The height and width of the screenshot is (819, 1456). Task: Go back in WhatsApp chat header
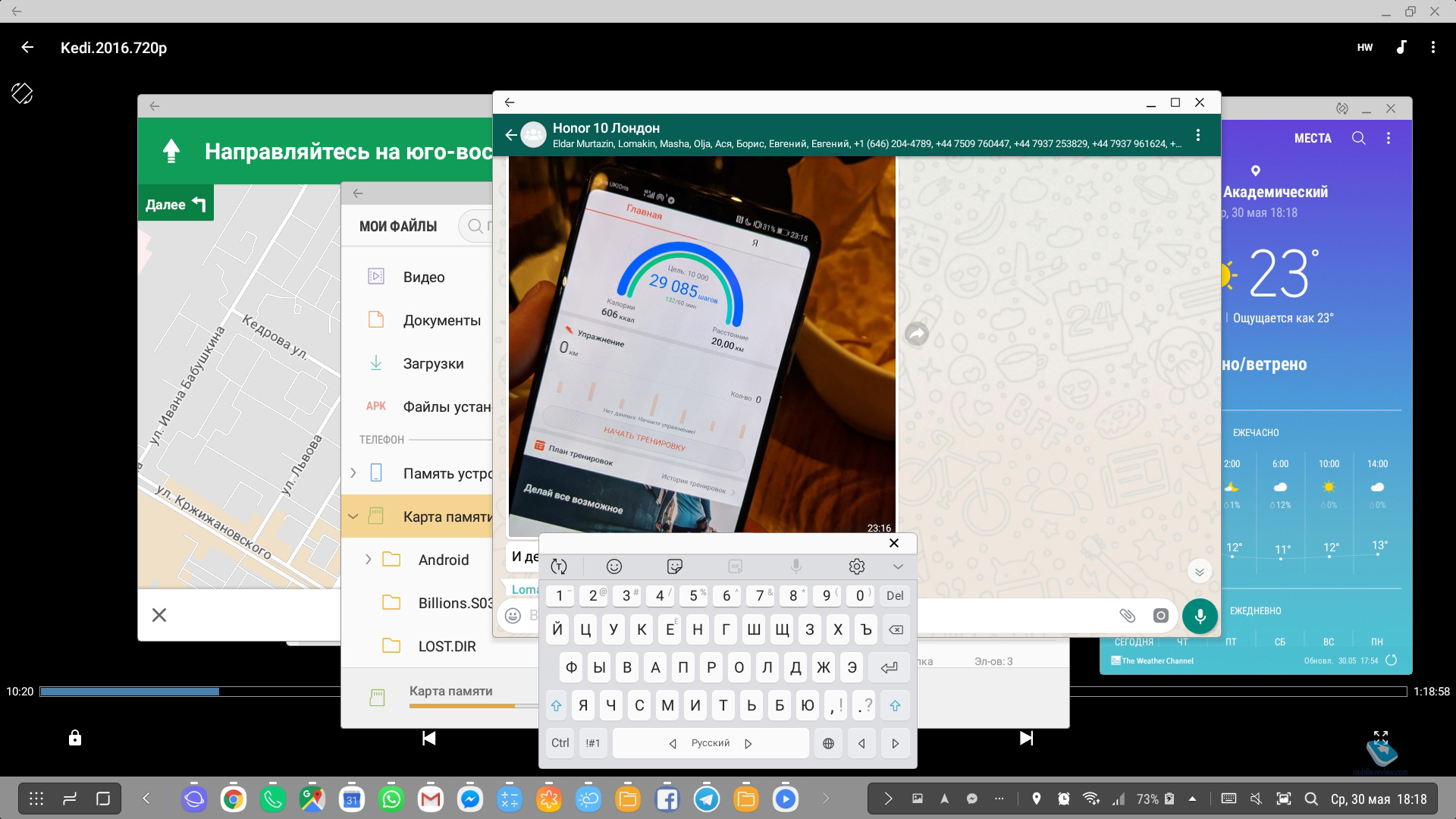click(x=510, y=135)
